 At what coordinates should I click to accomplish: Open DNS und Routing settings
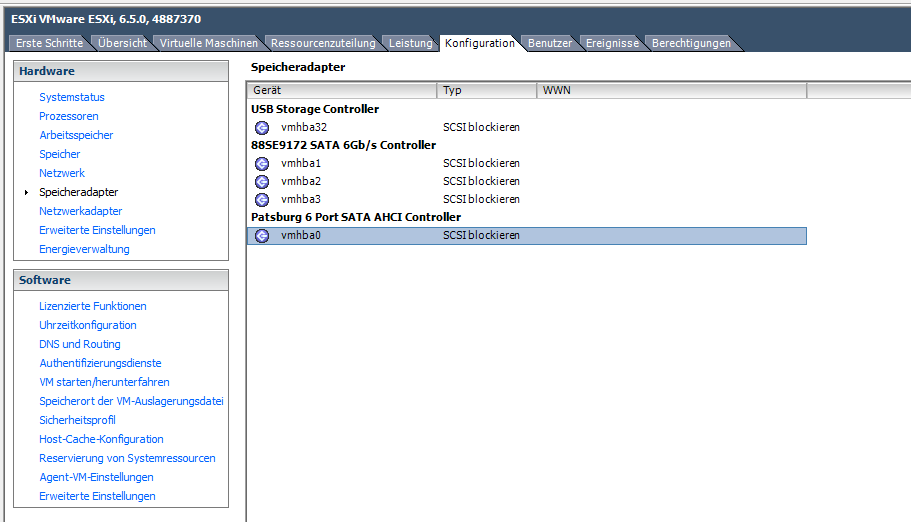point(80,344)
